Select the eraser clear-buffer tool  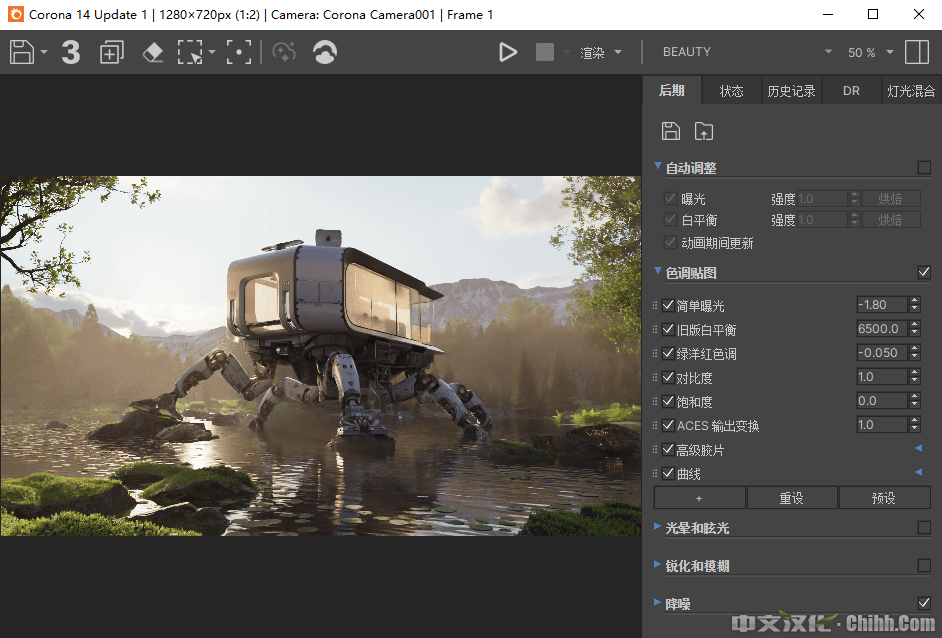tap(152, 52)
